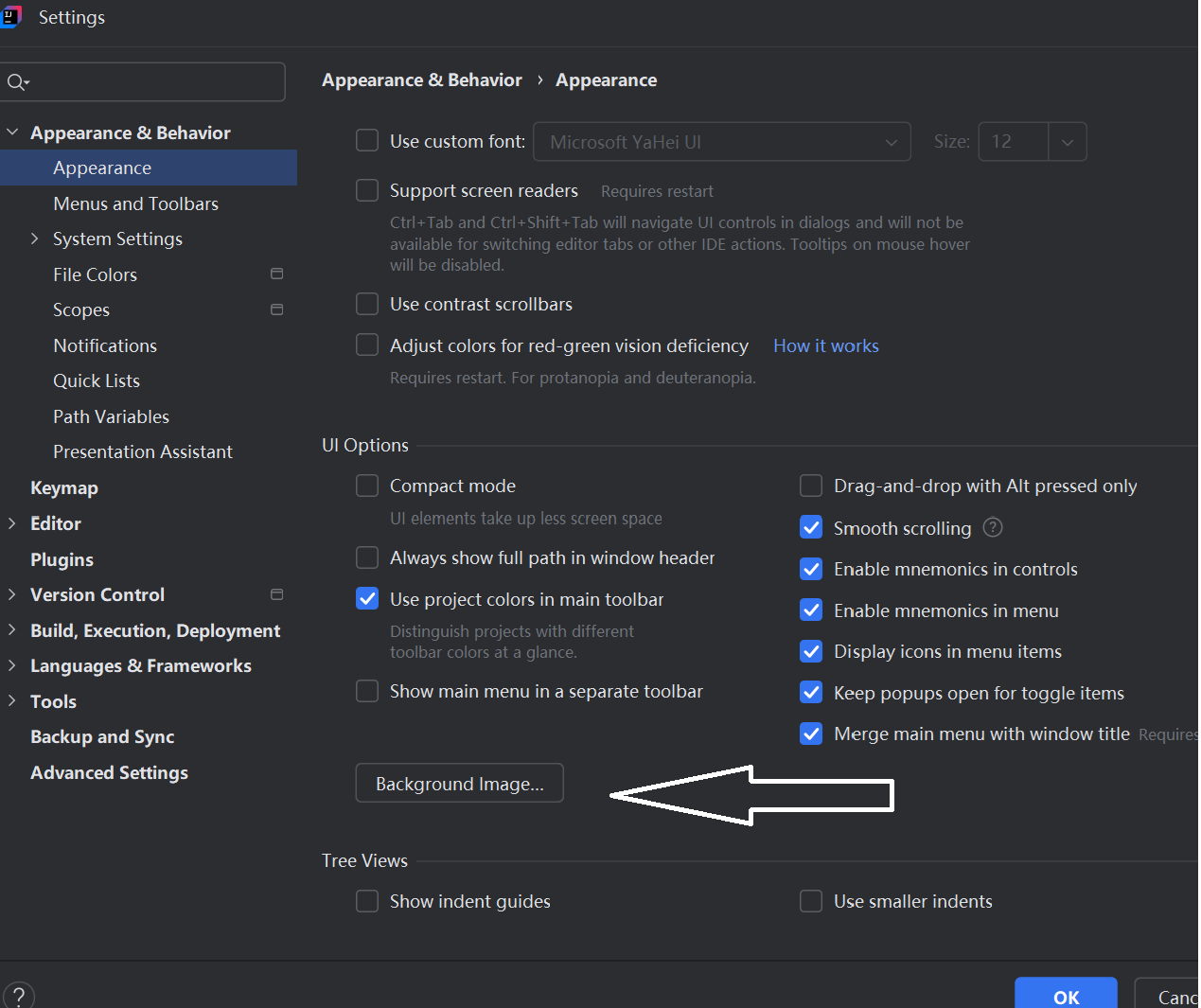Click the Smooth scrolling help icon
Screen dimensions: 1201x1008
993,527
